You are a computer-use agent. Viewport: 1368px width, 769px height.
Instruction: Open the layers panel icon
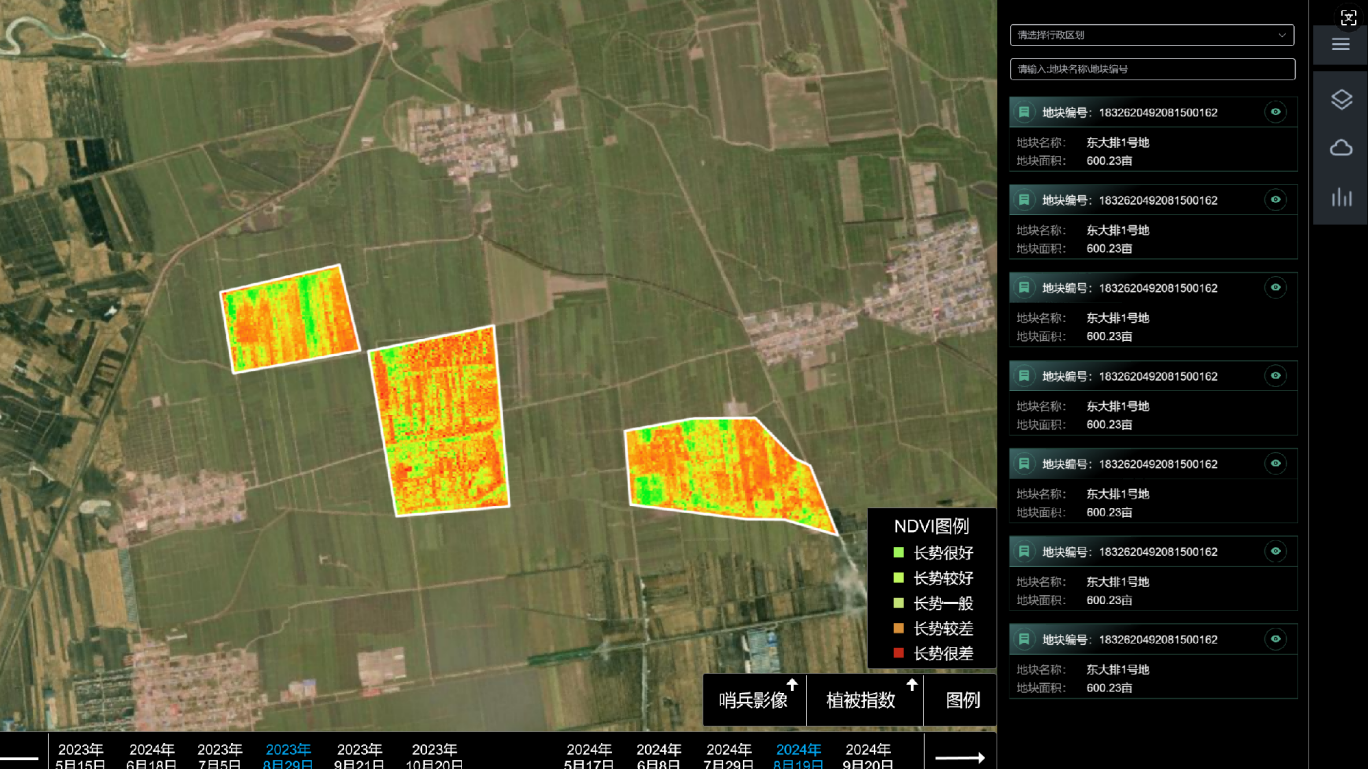[1341, 99]
